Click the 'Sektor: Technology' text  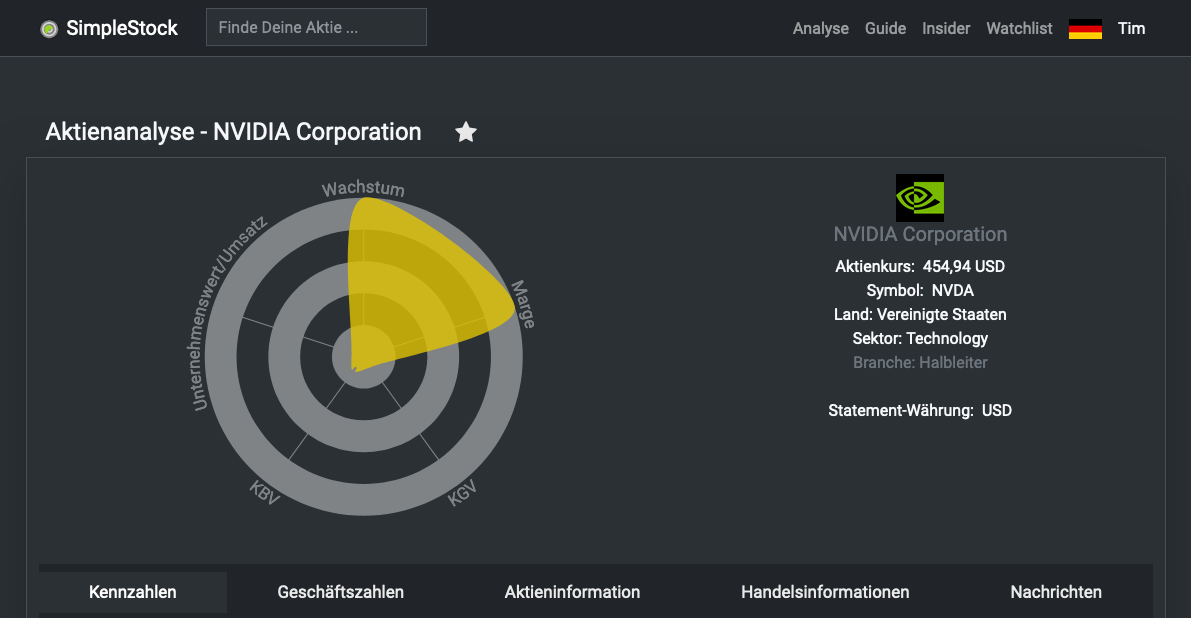coord(920,339)
